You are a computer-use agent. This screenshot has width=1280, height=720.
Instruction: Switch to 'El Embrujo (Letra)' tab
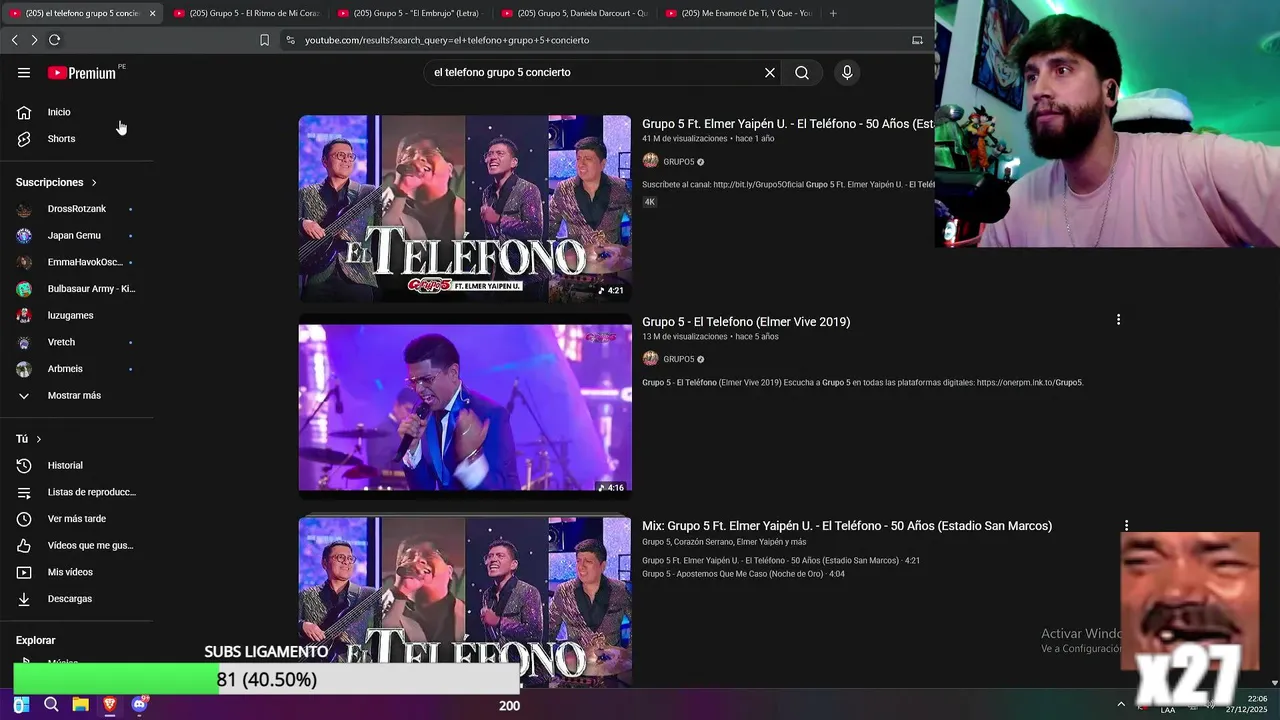(x=410, y=13)
